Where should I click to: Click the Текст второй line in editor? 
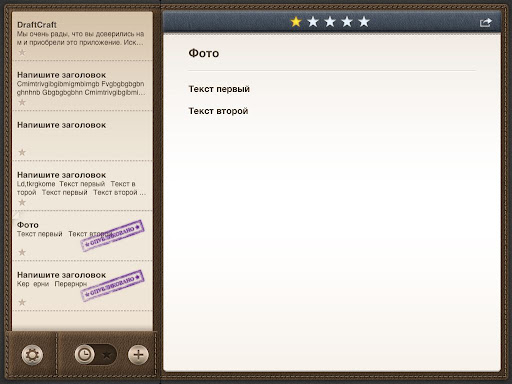click(218, 111)
